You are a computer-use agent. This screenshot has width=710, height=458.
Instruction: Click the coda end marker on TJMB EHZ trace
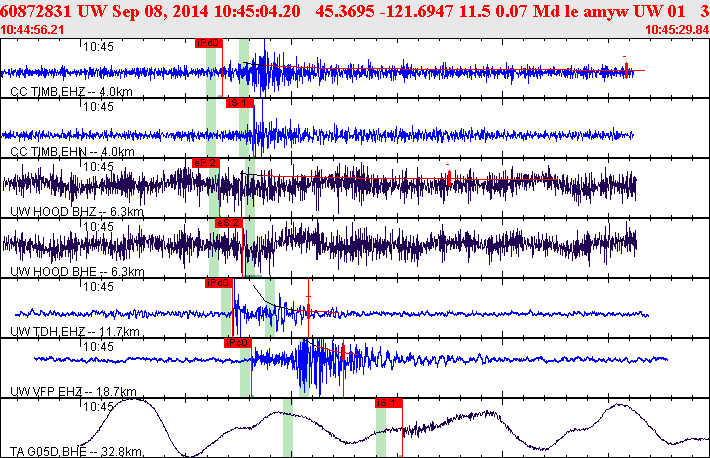tap(626, 71)
